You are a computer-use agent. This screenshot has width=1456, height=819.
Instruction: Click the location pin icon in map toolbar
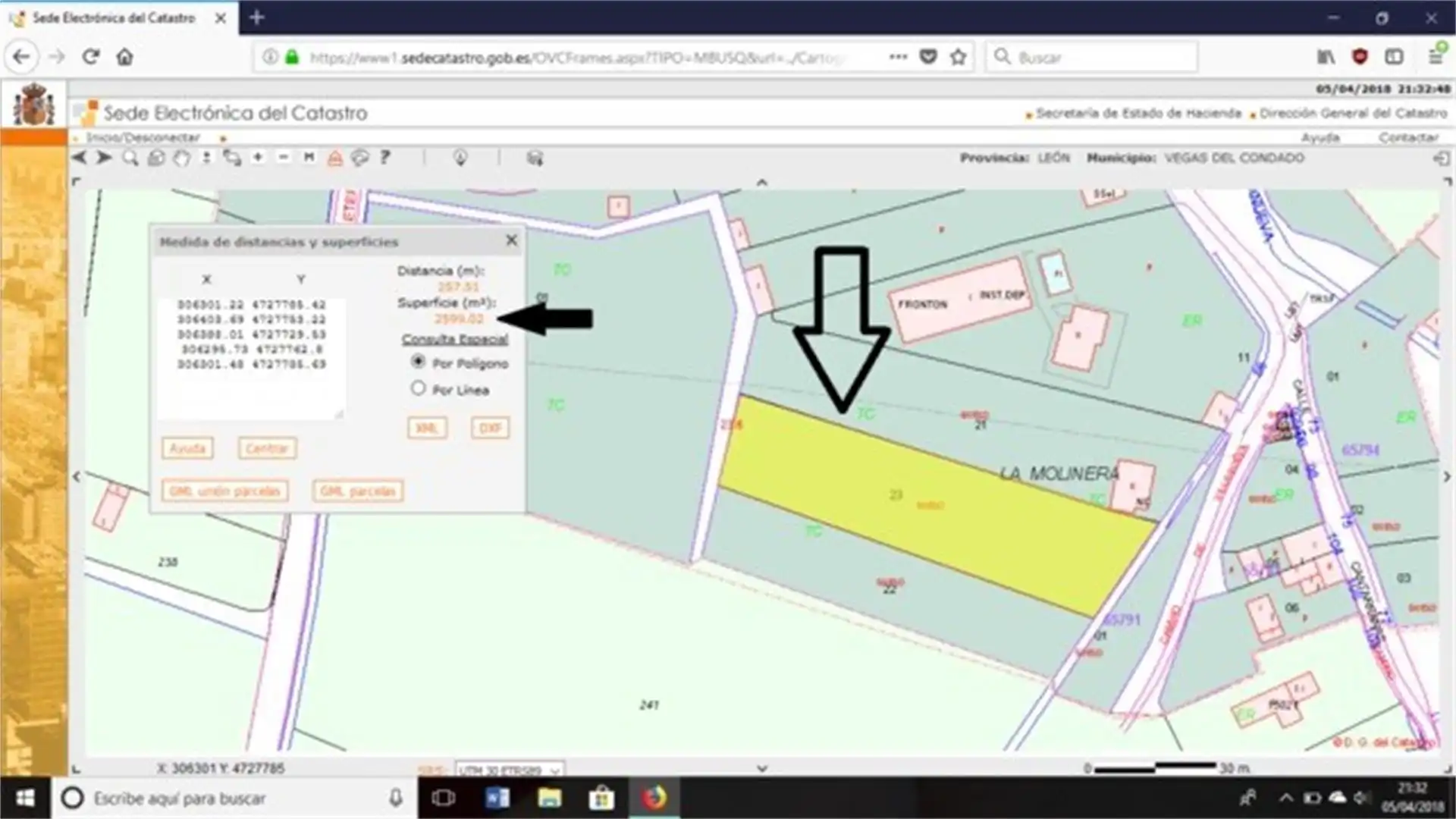(x=460, y=158)
